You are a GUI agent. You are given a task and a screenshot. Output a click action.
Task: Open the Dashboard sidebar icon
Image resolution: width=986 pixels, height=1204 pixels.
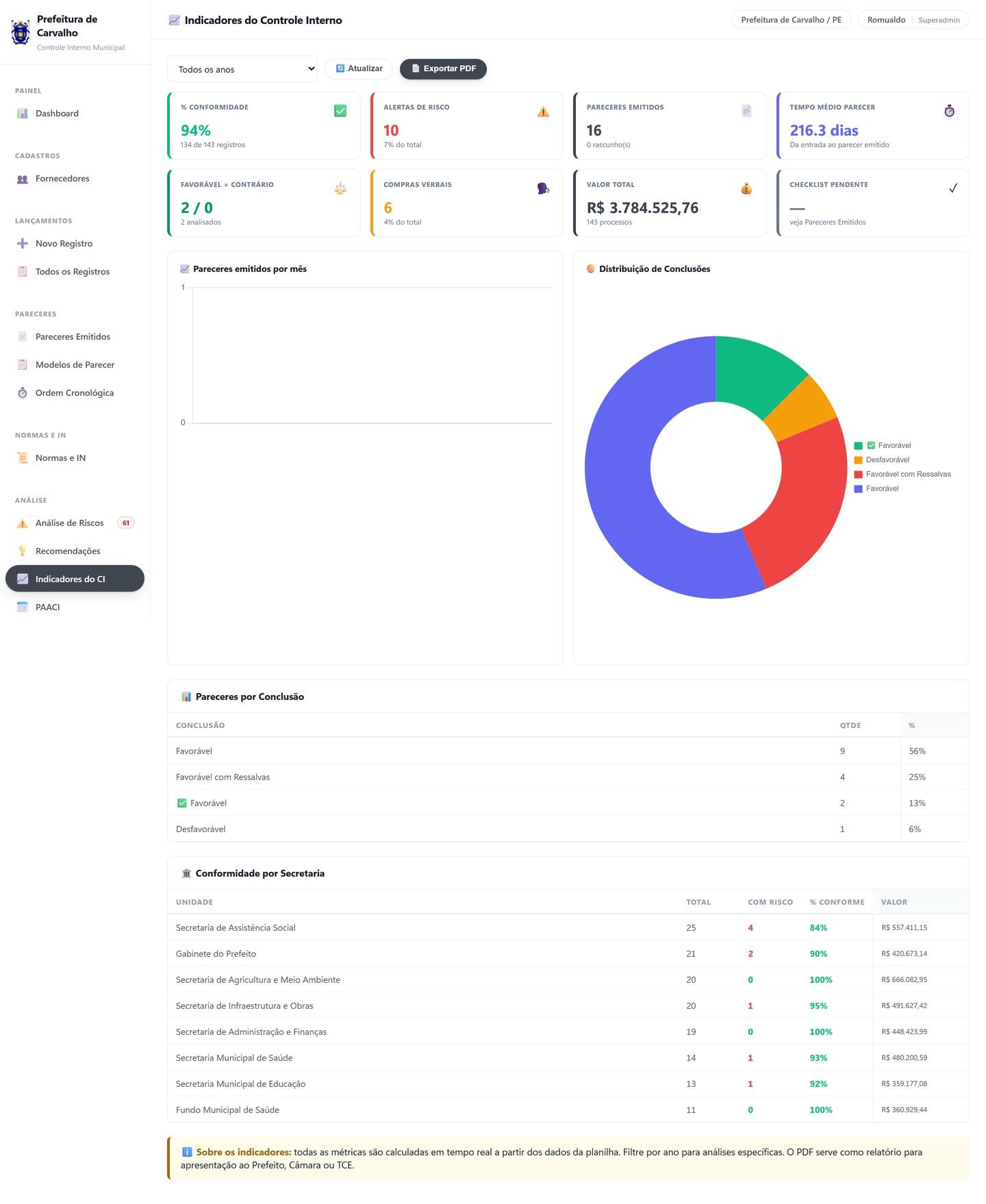tap(23, 114)
